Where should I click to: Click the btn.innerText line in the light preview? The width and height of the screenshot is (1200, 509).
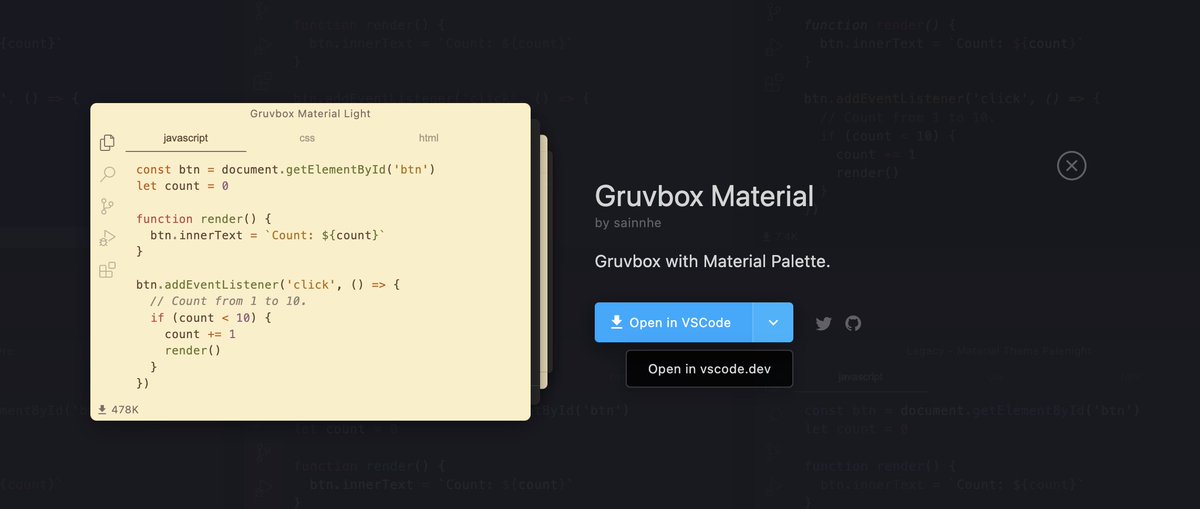point(268,235)
